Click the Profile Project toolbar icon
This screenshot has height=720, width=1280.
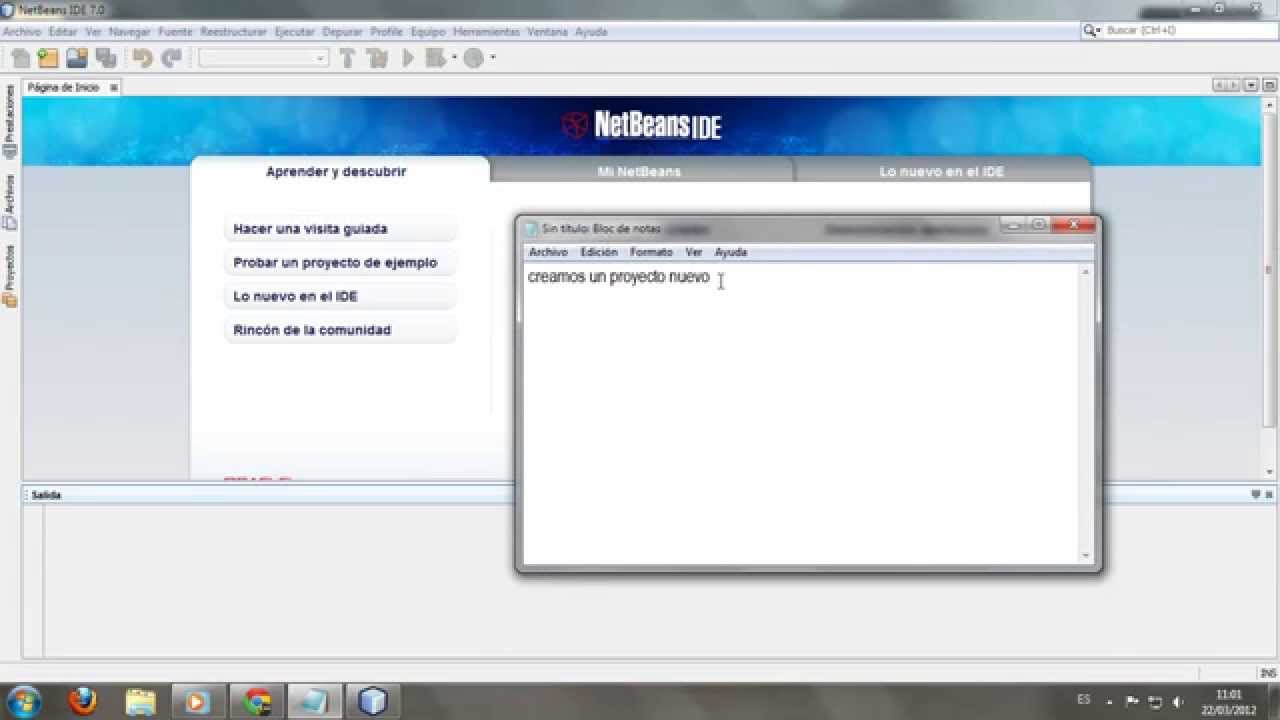473,58
